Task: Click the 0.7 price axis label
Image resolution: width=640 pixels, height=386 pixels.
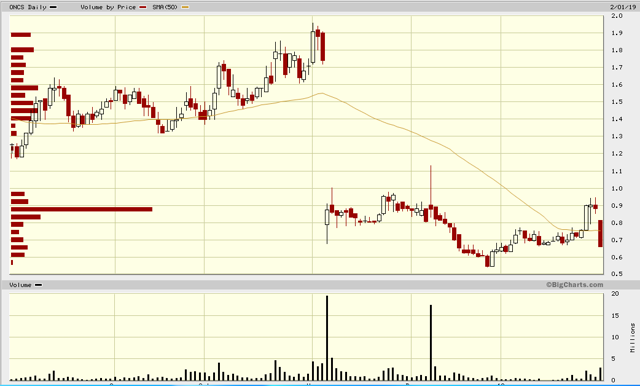Action: [x=617, y=240]
